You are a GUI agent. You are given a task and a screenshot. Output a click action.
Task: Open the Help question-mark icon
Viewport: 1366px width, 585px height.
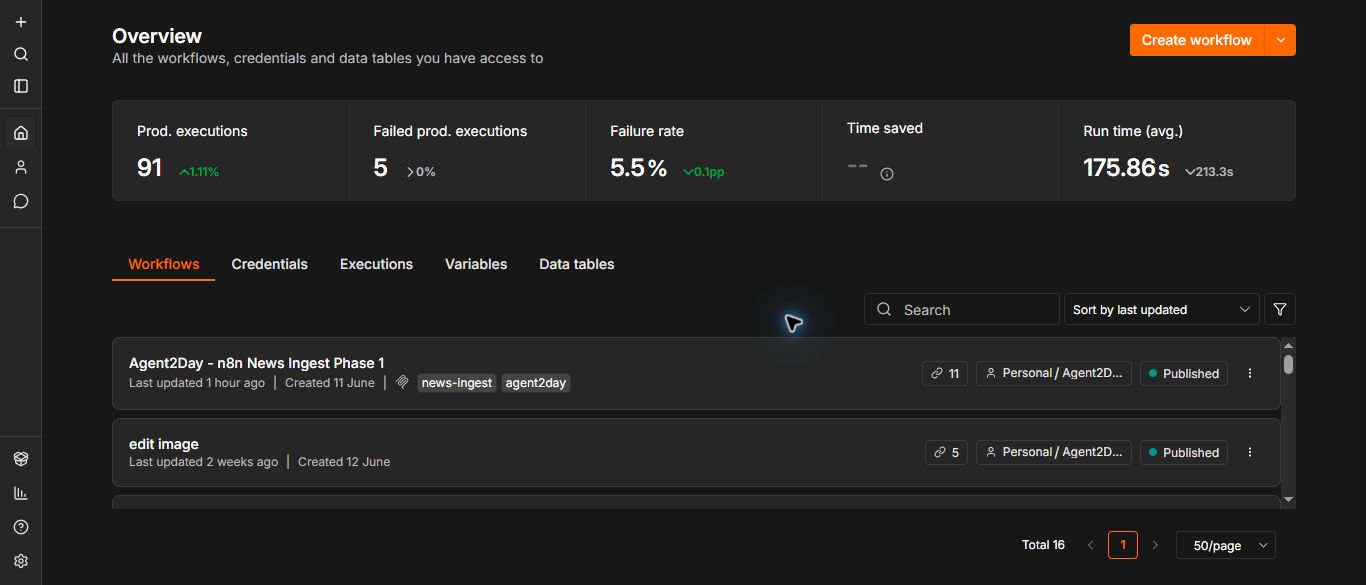coord(21,527)
